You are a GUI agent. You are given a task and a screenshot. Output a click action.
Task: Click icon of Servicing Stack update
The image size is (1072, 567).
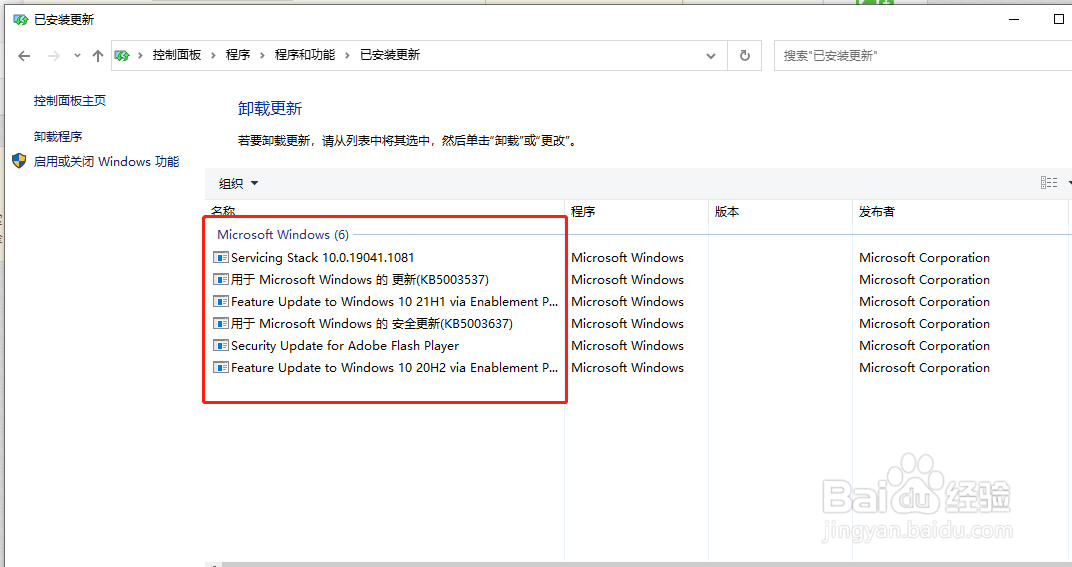pos(221,258)
